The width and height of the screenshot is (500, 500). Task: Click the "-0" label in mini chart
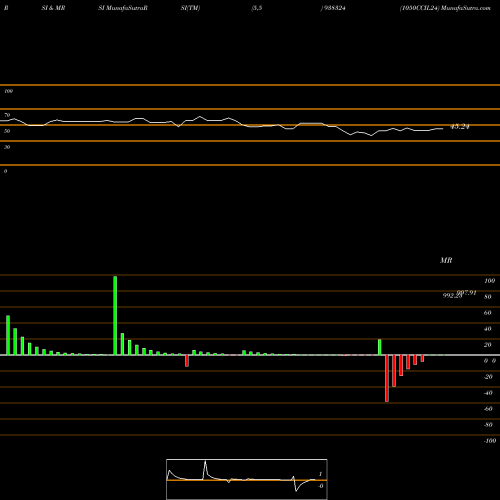[321, 486]
